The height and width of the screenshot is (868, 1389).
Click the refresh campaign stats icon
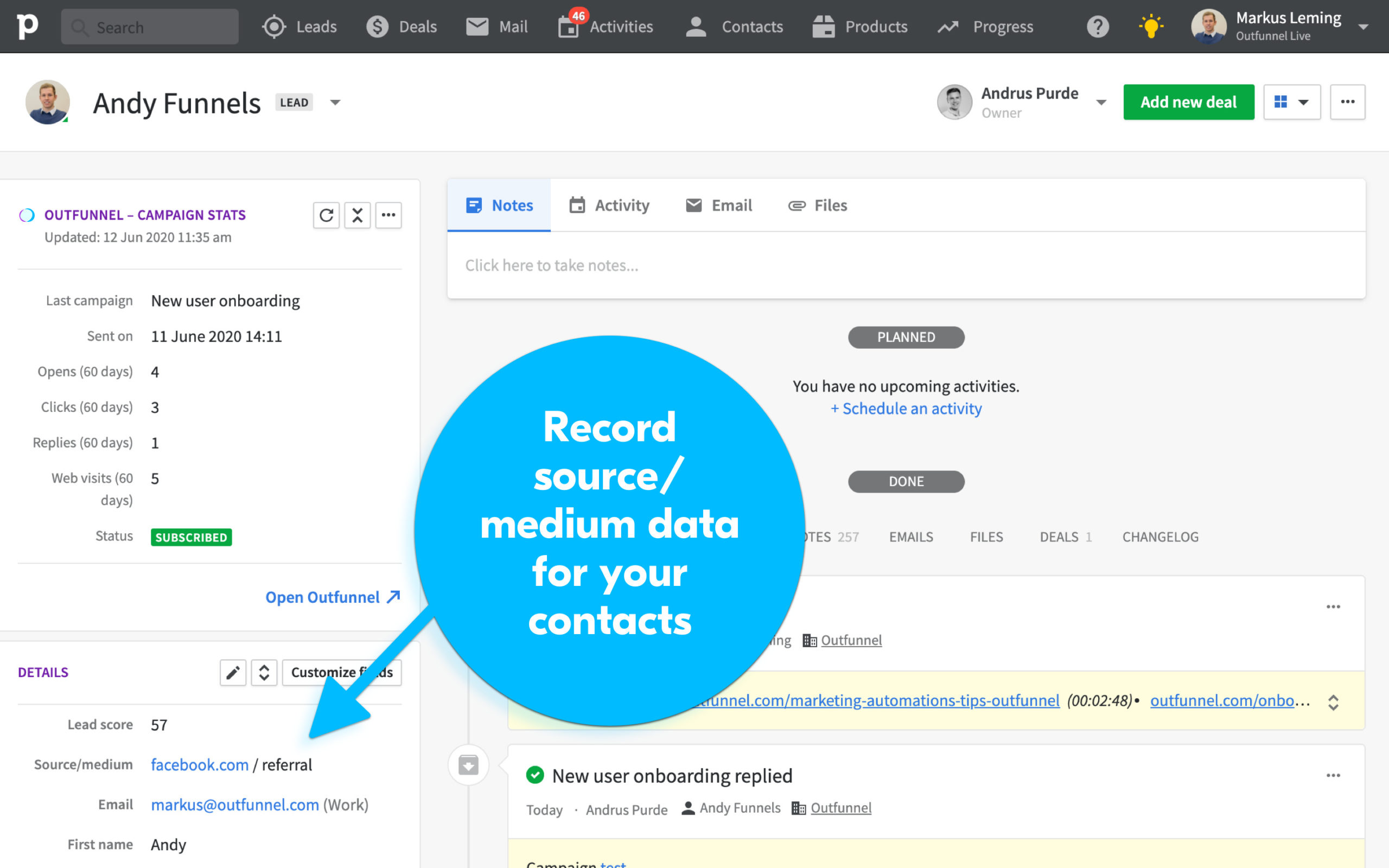tap(326, 215)
